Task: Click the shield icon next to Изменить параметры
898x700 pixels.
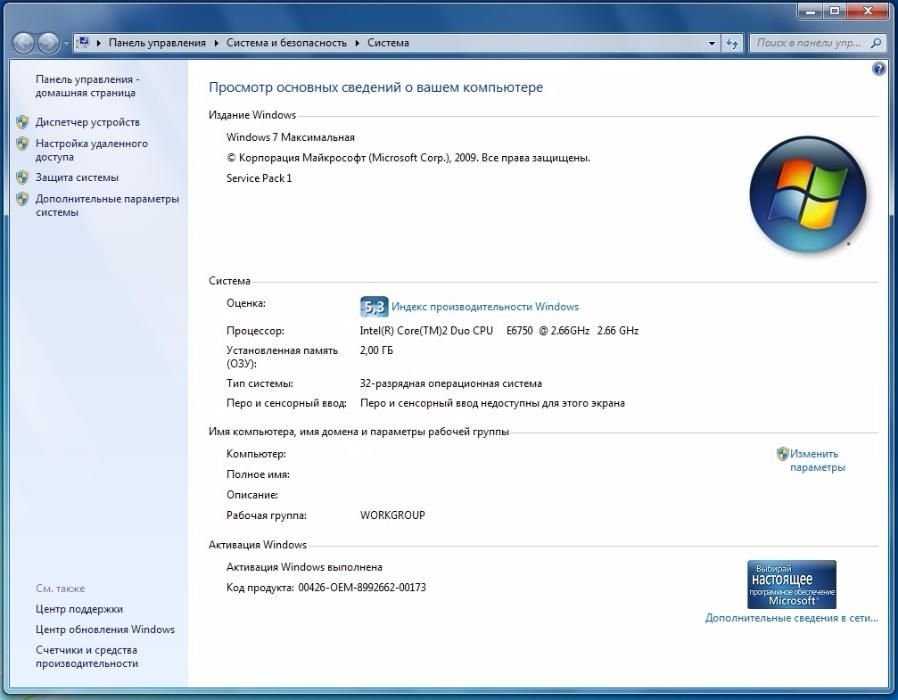Action: 782,454
